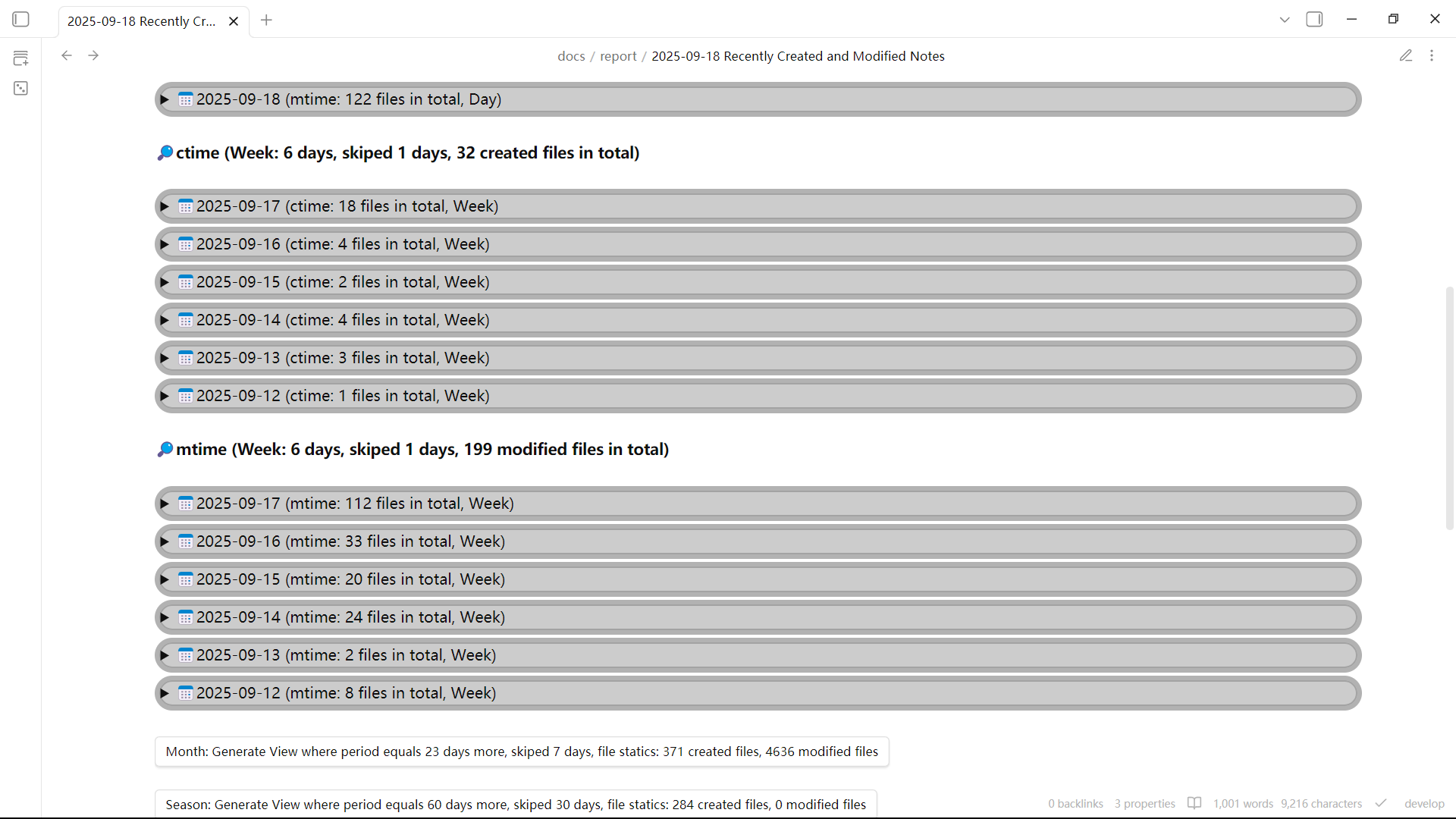The width and height of the screenshot is (1456, 819).
Task: Expand 2025-09-18 mtime 122 files Day section
Action: click(165, 99)
